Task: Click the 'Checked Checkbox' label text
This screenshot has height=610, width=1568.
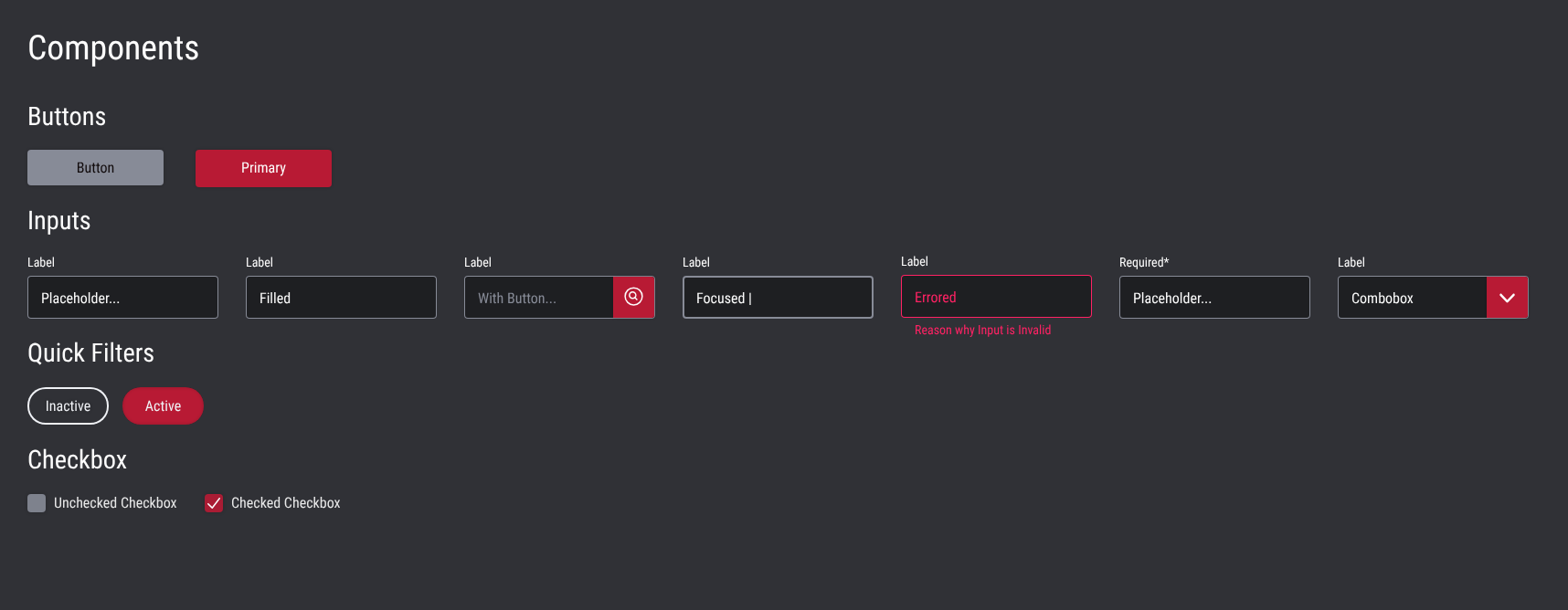Action: [285, 503]
